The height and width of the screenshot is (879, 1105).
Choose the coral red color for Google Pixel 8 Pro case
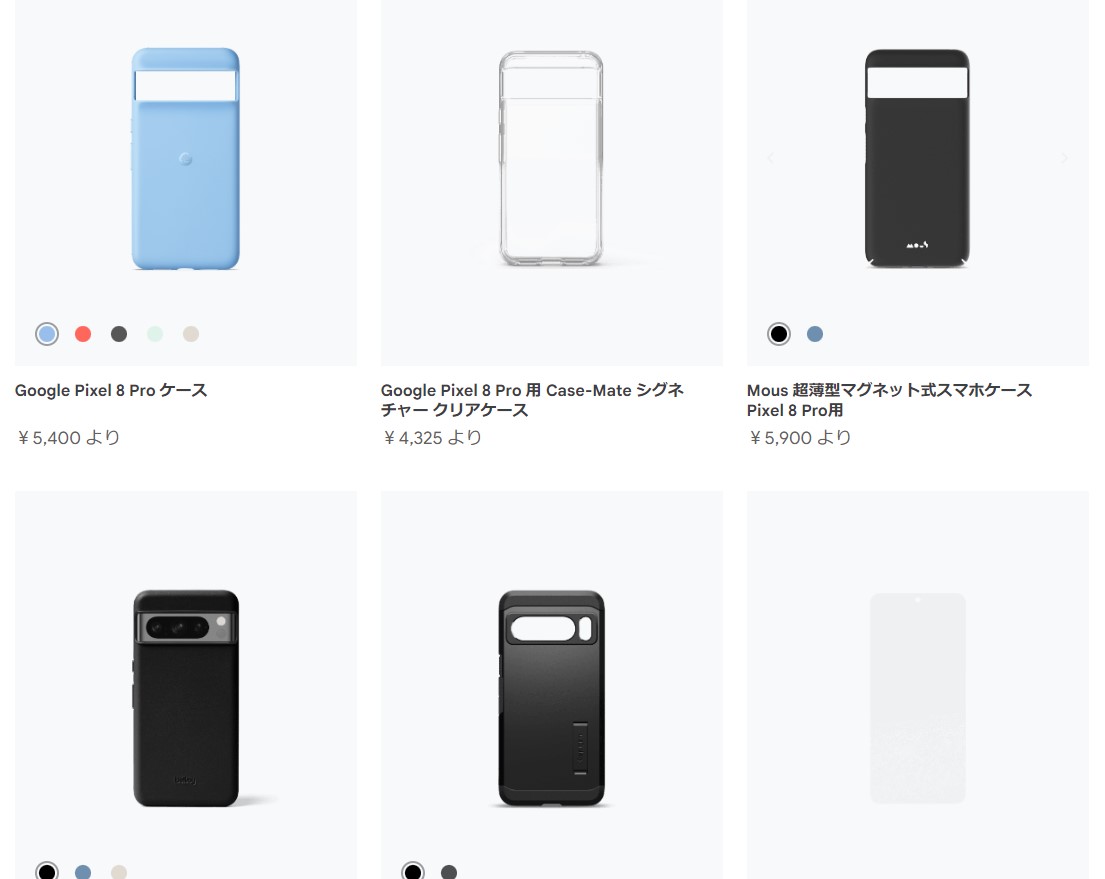83,334
